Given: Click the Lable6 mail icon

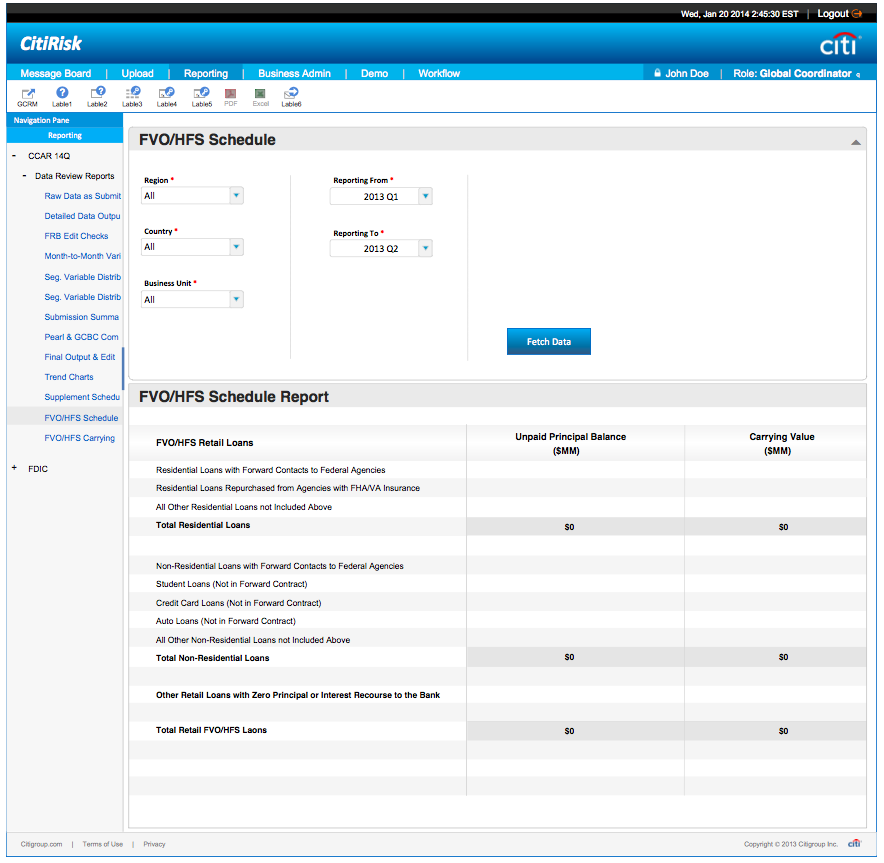Looking at the screenshot, I should [291, 96].
